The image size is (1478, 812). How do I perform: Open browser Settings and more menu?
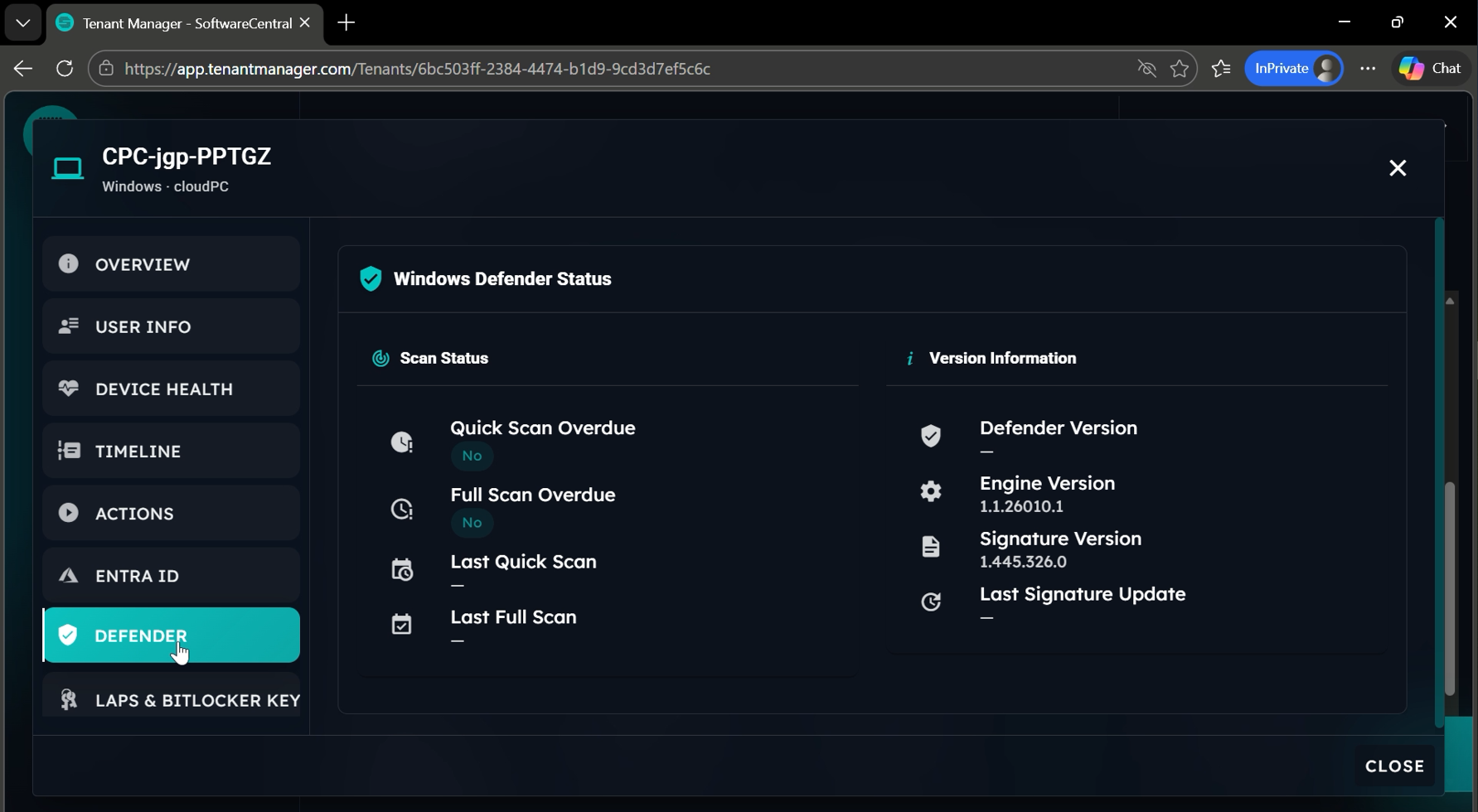[1368, 69]
